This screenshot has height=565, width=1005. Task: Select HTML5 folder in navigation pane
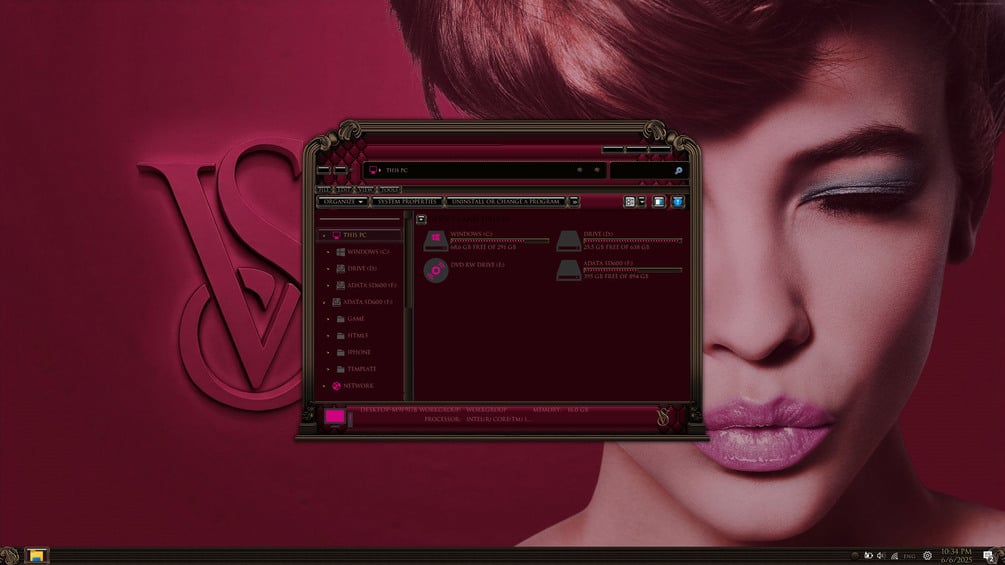pos(357,335)
